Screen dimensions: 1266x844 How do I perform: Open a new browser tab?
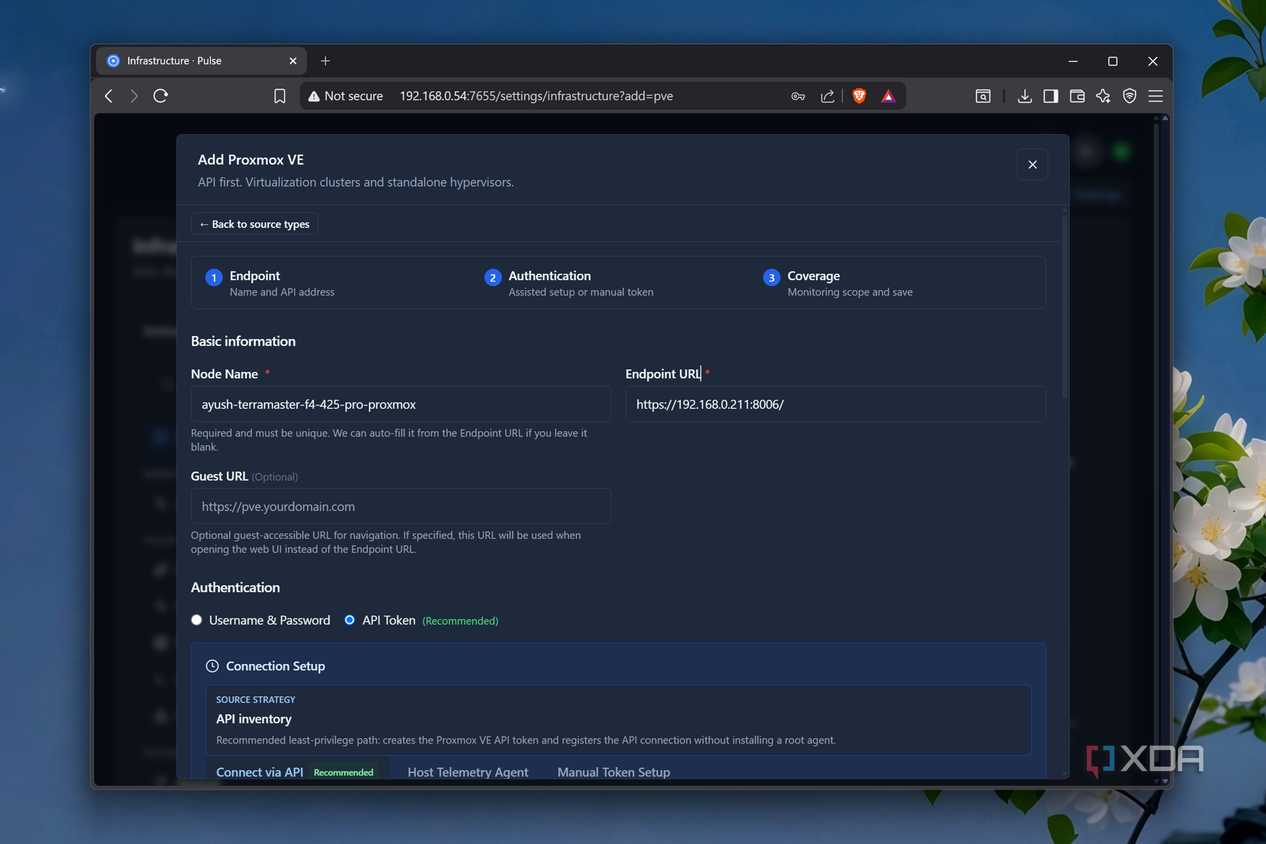point(325,61)
